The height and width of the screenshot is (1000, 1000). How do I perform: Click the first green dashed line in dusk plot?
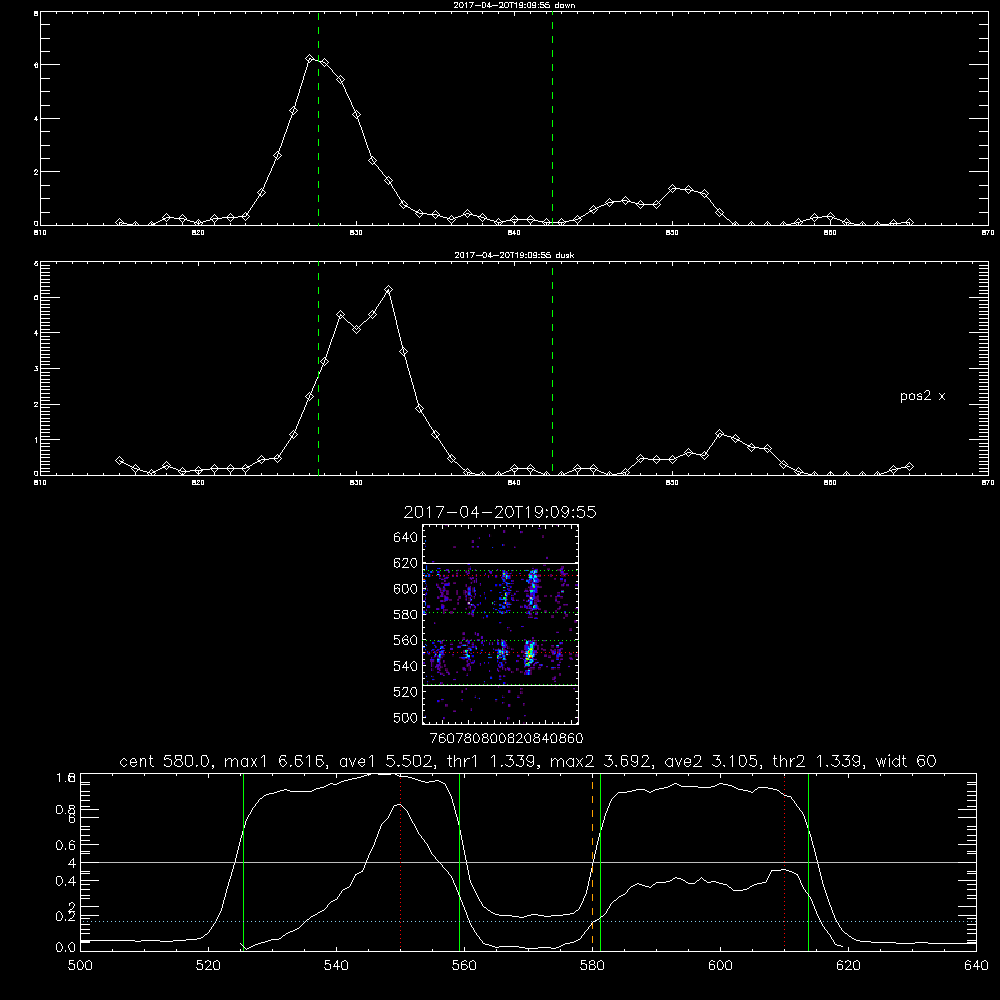[x=318, y=368]
